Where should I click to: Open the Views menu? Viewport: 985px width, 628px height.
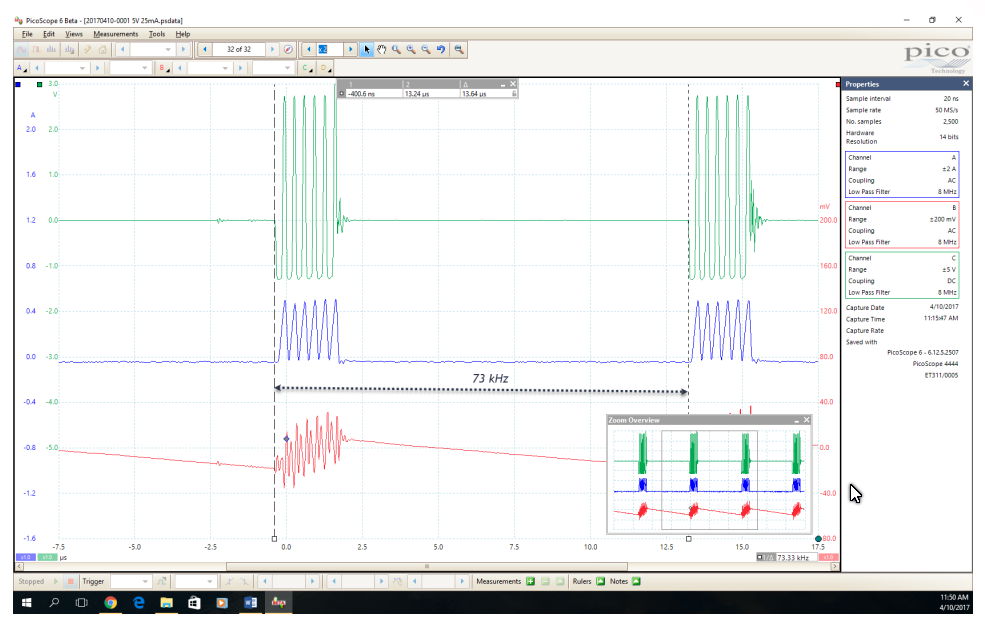(x=73, y=34)
